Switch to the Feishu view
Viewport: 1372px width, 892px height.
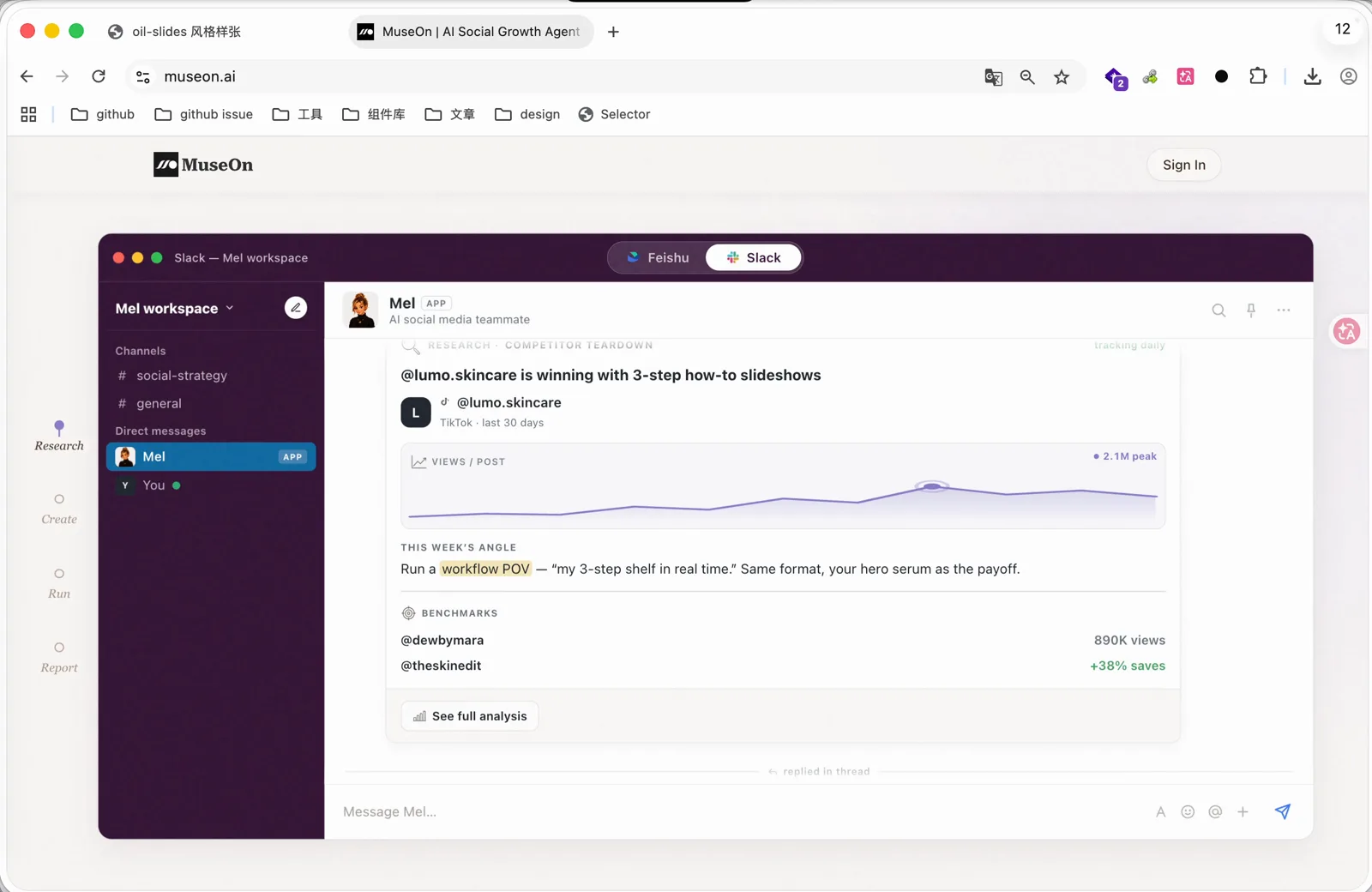(658, 257)
